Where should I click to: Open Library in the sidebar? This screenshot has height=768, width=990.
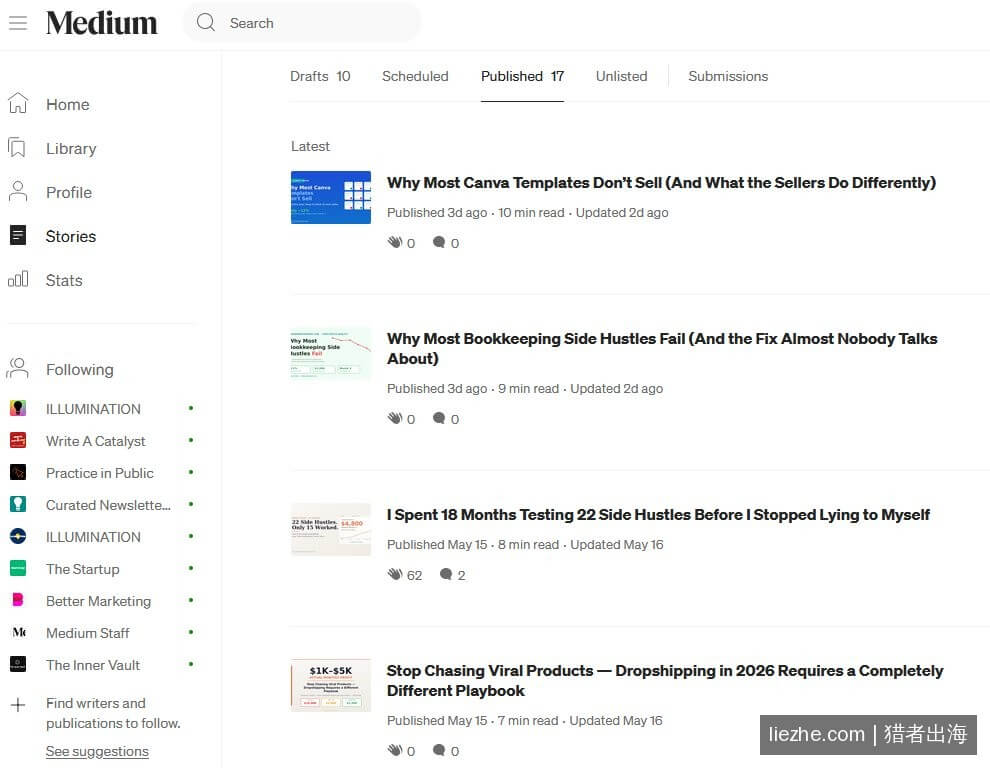click(x=71, y=148)
